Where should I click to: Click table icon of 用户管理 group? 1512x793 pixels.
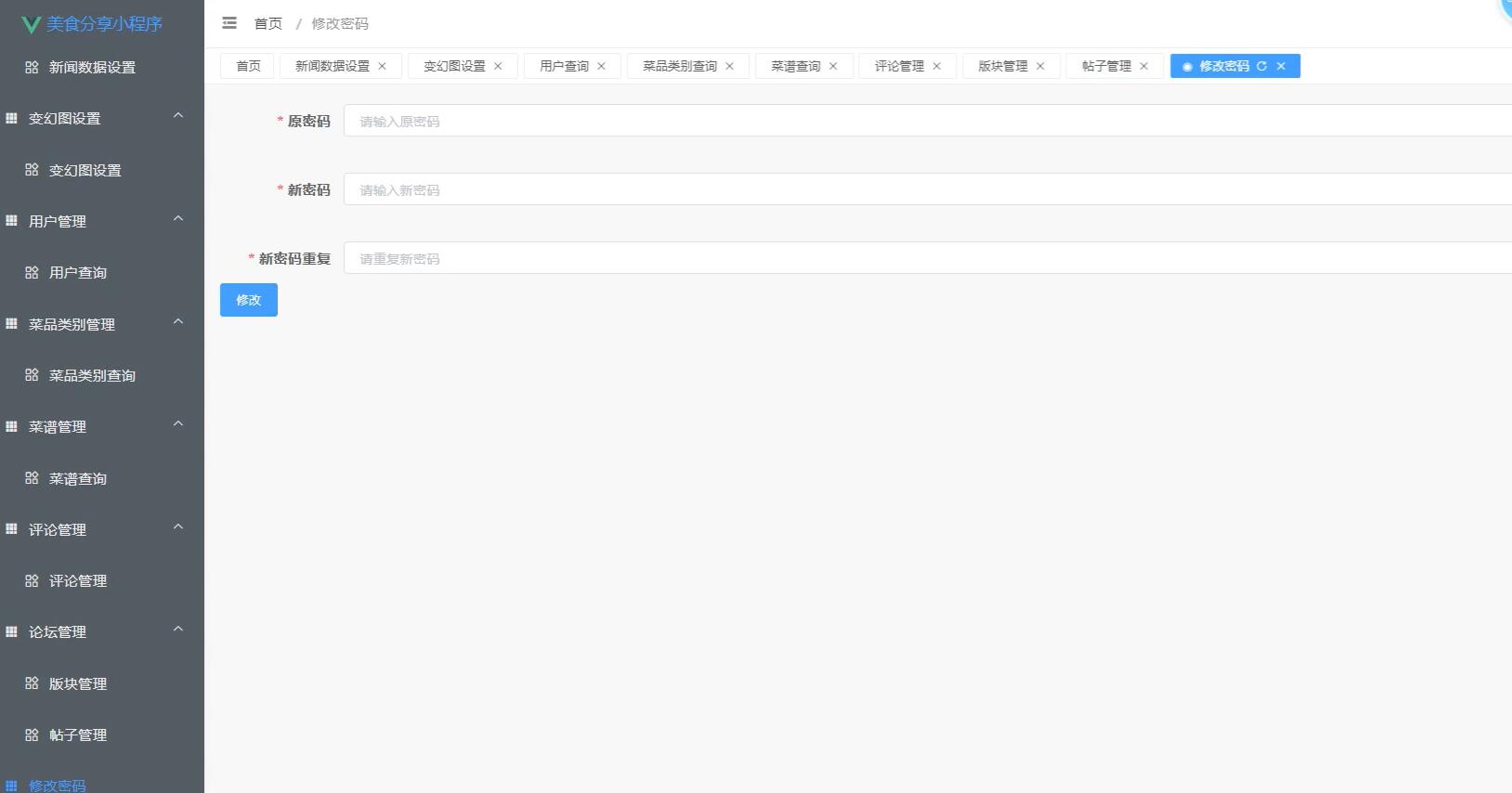(x=11, y=221)
